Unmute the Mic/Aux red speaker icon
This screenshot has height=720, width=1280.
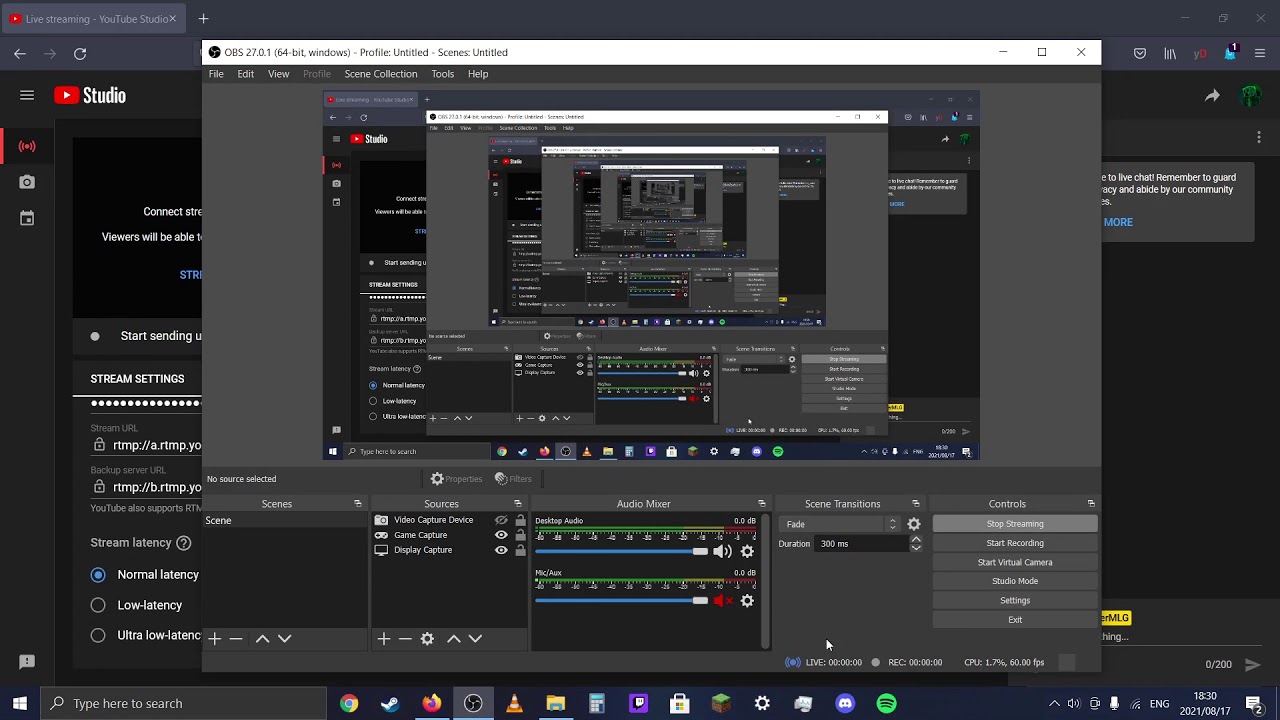click(722, 600)
